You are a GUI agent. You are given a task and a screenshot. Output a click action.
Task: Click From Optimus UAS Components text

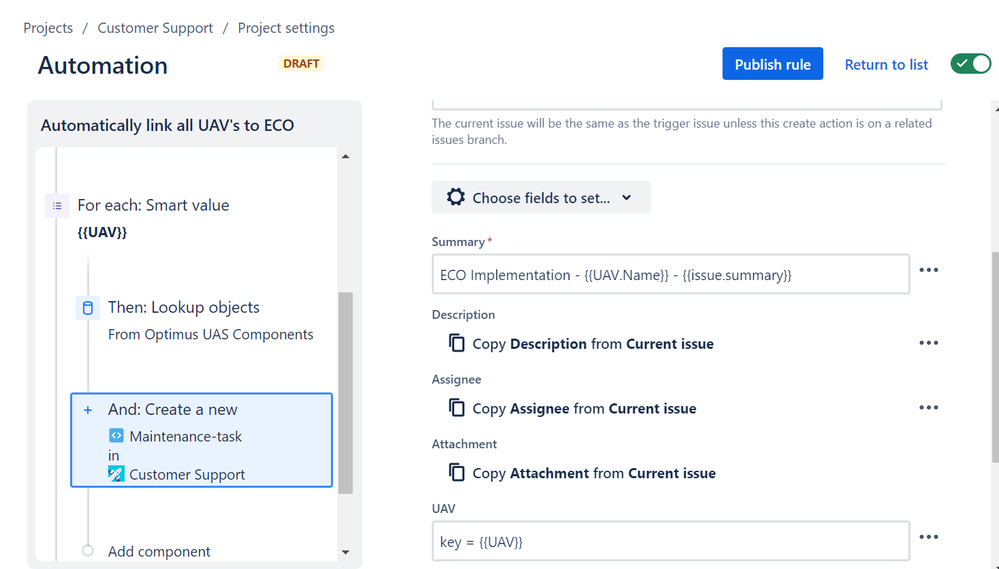pos(210,334)
